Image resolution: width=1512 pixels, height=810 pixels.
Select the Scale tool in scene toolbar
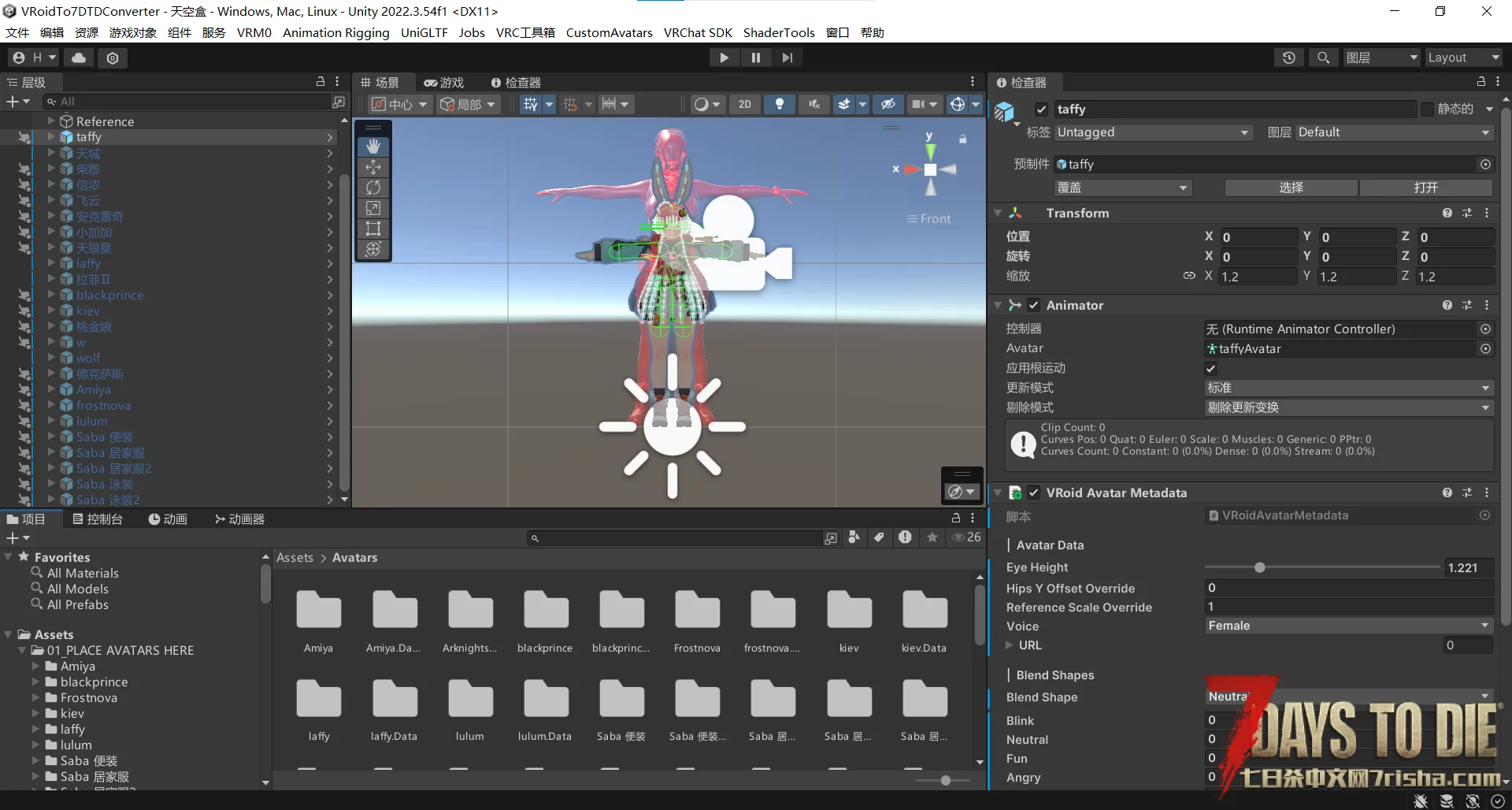click(x=373, y=208)
